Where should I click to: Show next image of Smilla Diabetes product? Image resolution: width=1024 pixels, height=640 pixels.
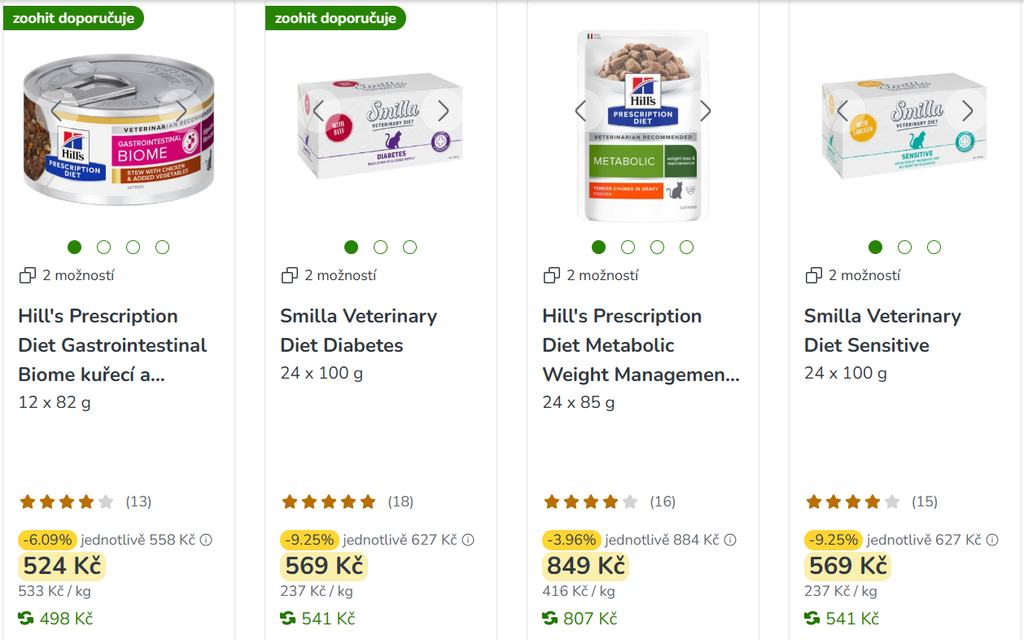443,111
